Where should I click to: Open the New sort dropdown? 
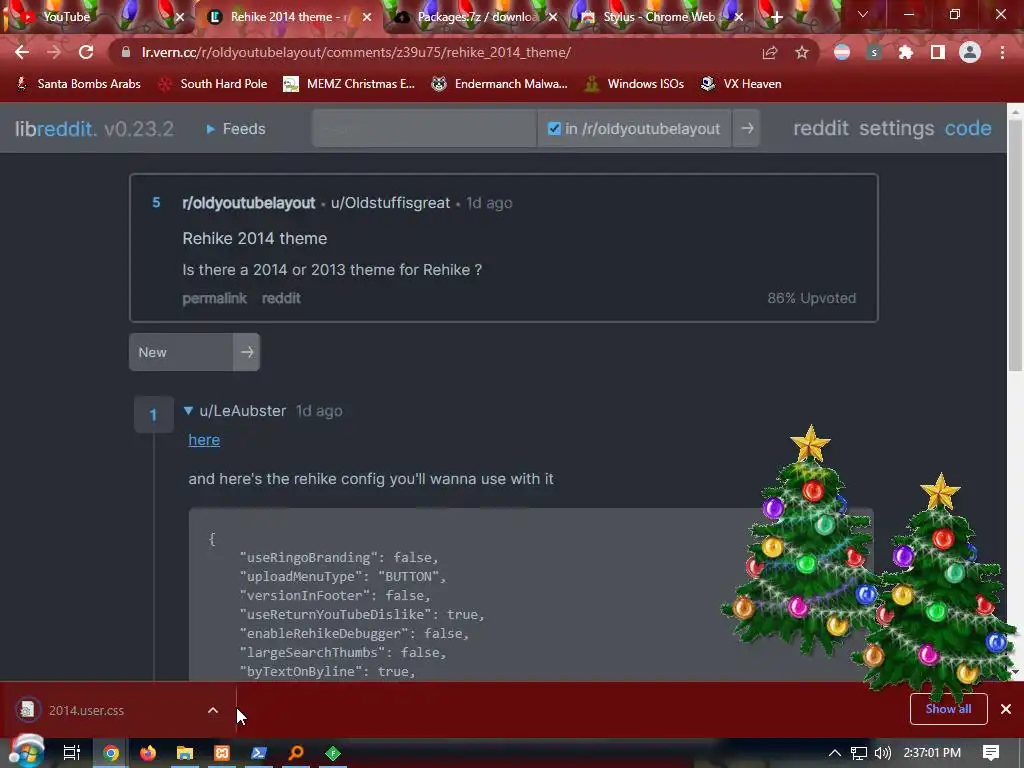point(181,352)
